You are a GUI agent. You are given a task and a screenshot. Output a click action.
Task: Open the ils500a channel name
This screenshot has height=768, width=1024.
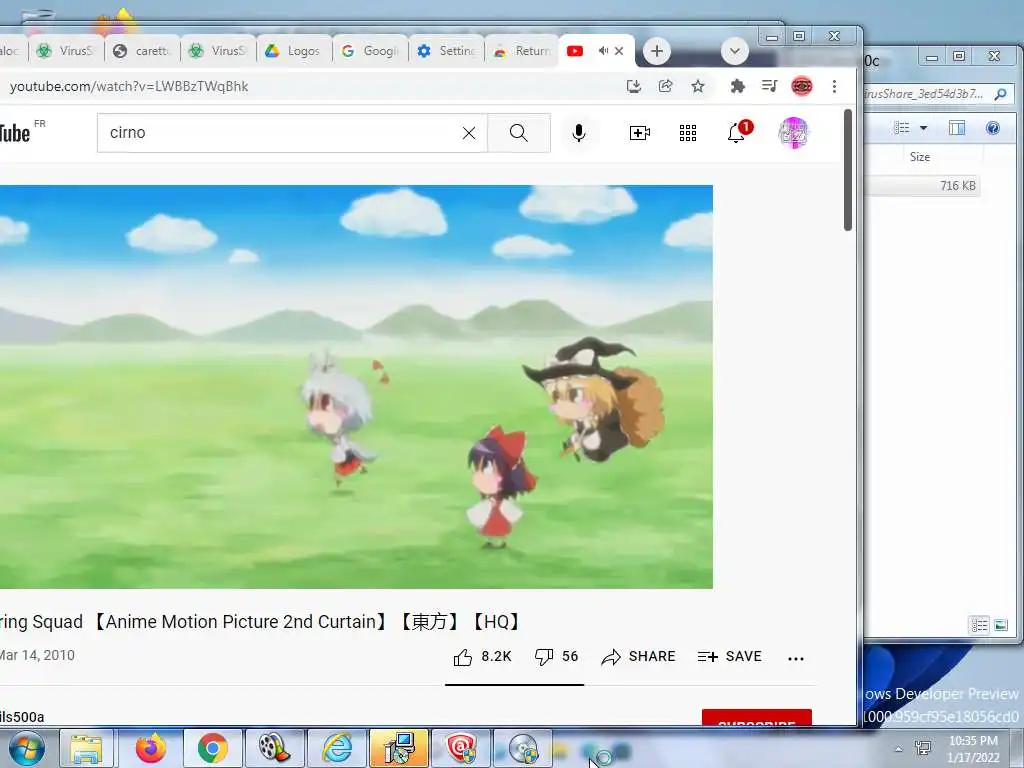coord(22,717)
